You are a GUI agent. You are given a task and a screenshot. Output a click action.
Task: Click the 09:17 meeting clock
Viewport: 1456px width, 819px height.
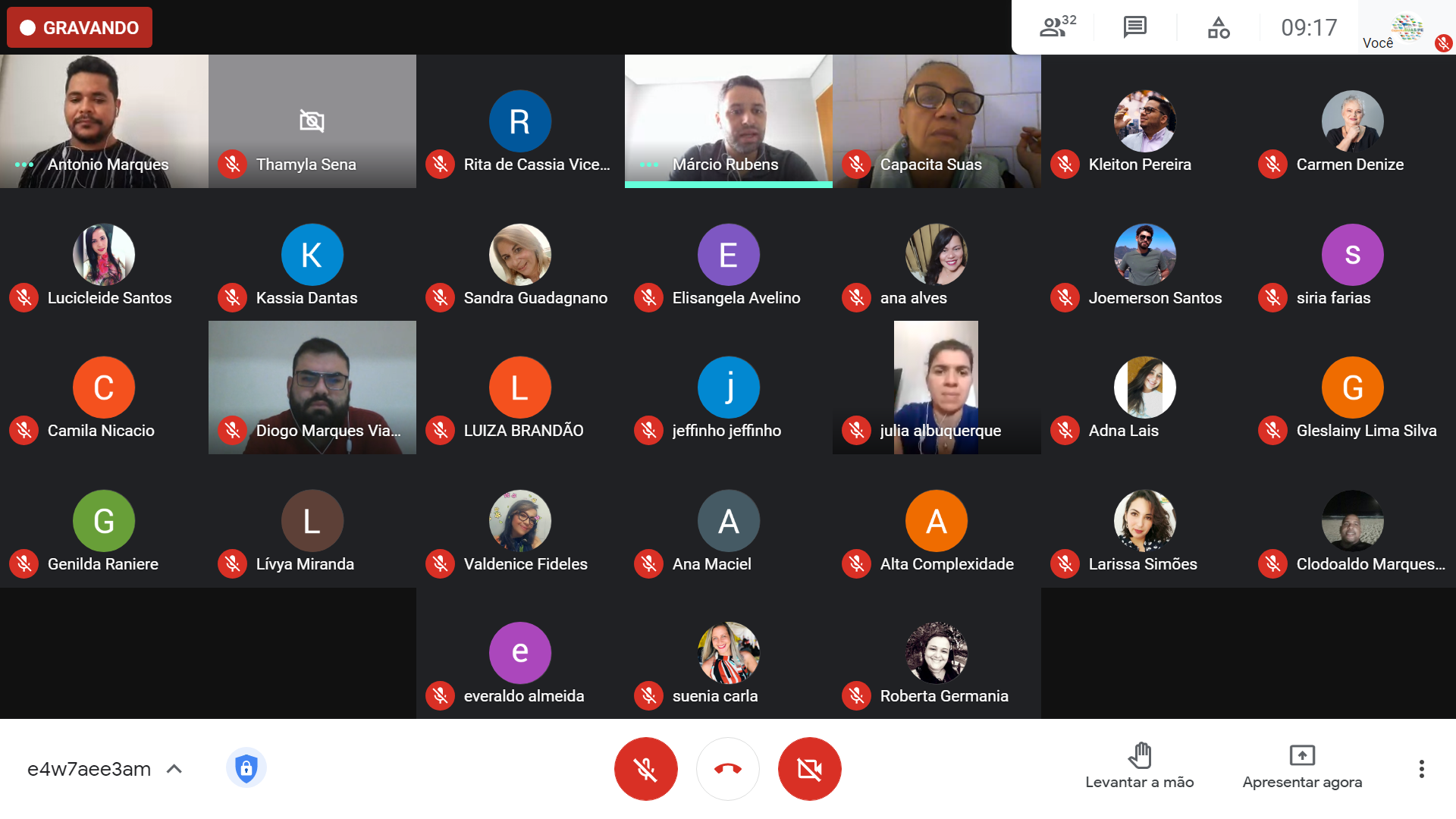click(1309, 27)
